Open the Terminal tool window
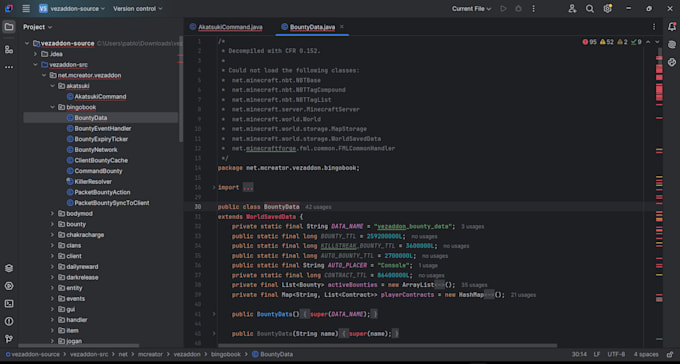The width and height of the screenshot is (680, 364). pos(9,304)
